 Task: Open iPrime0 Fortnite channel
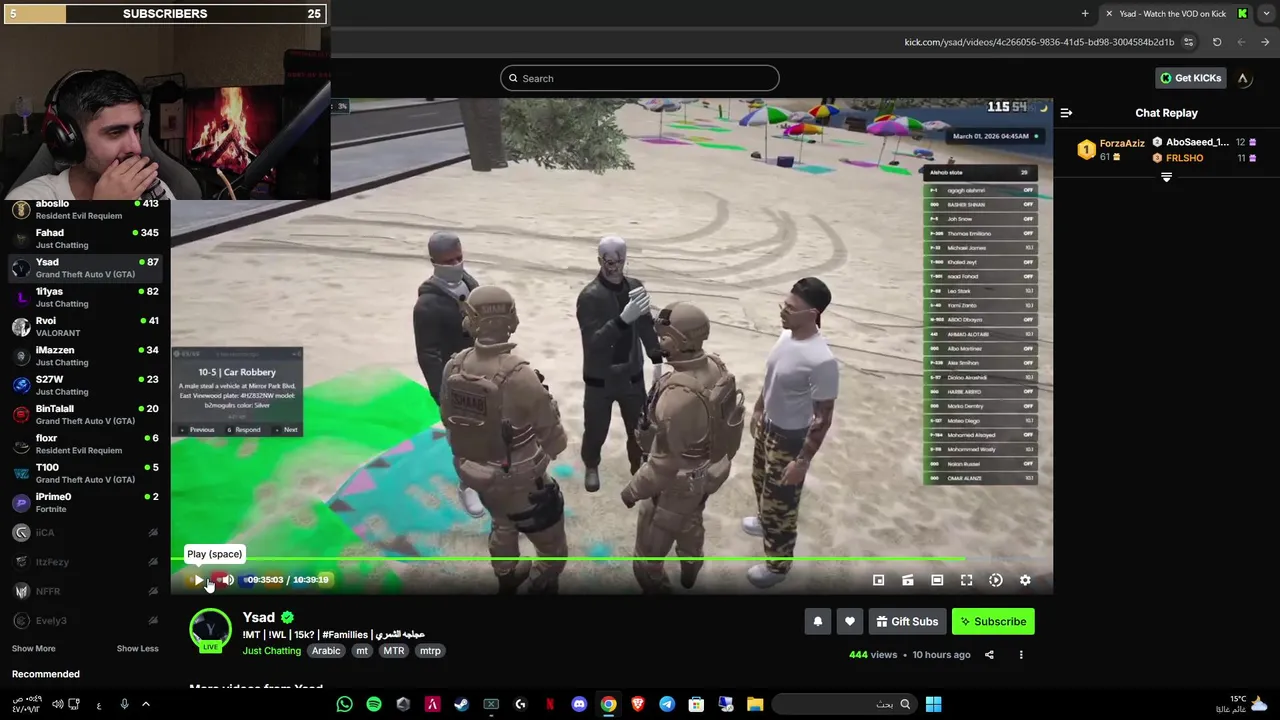[x=85, y=503]
